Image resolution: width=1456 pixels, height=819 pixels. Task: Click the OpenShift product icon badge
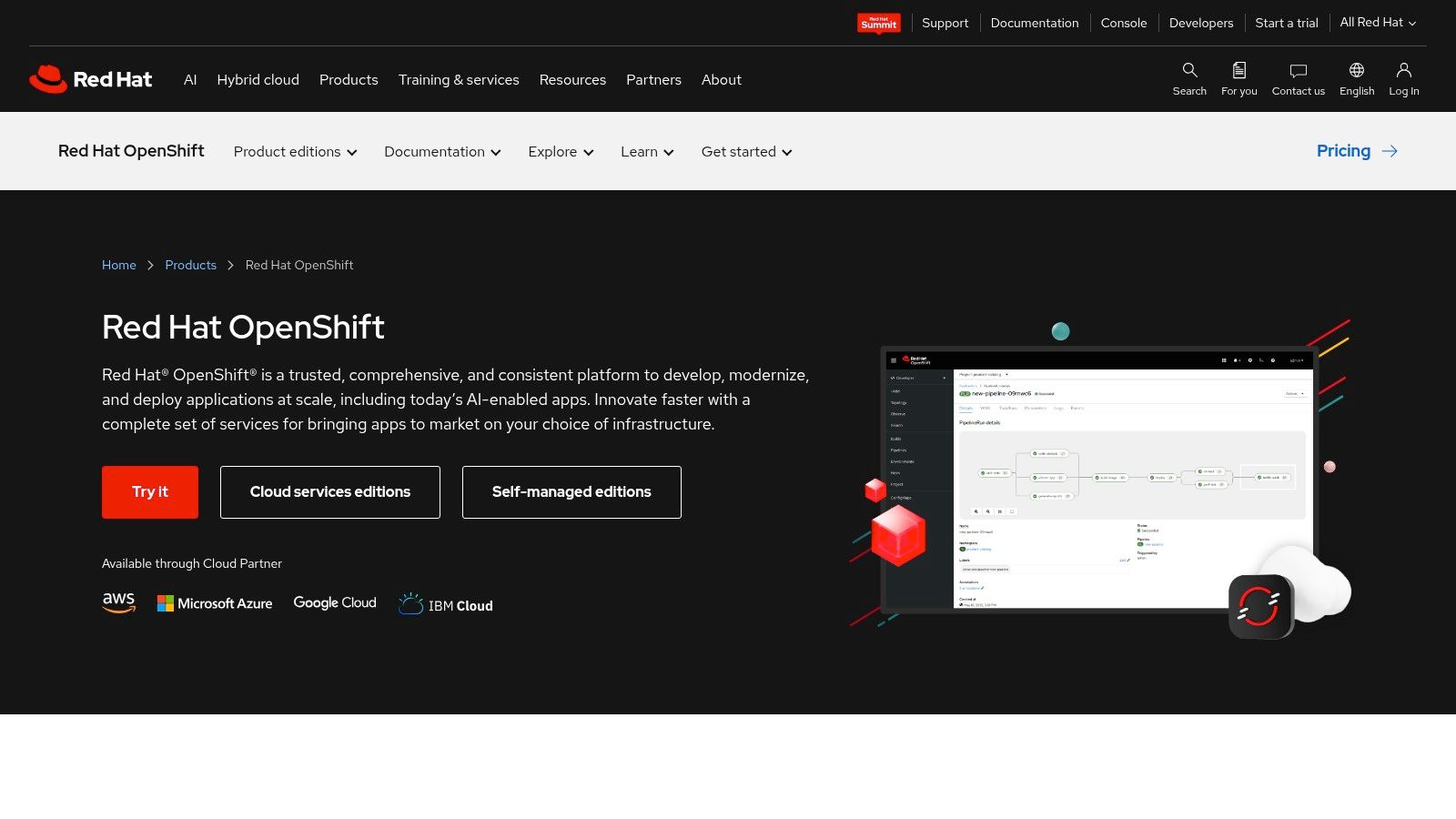1260,606
